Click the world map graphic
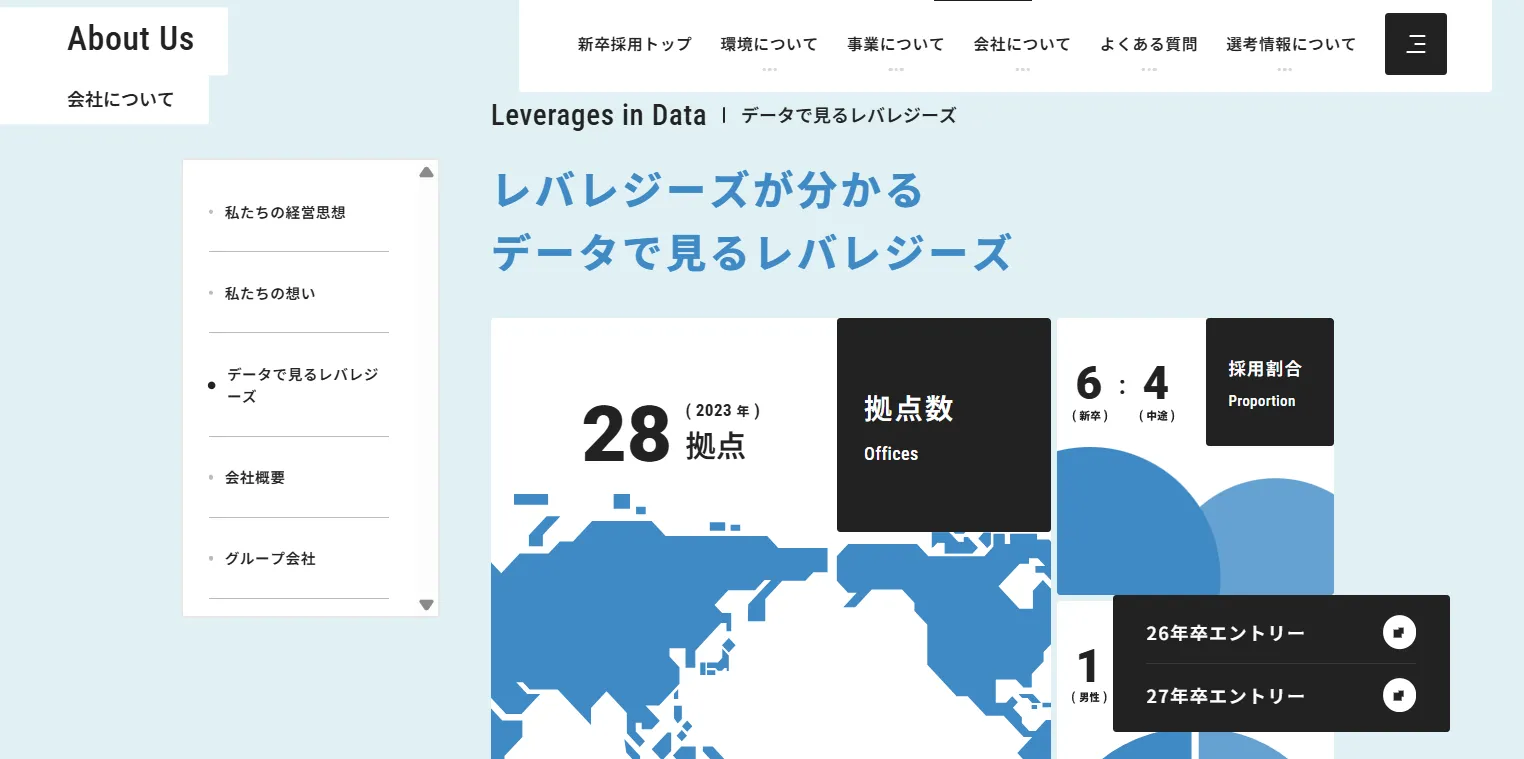Image resolution: width=1524 pixels, height=759 pixels. tap(771, 625)
